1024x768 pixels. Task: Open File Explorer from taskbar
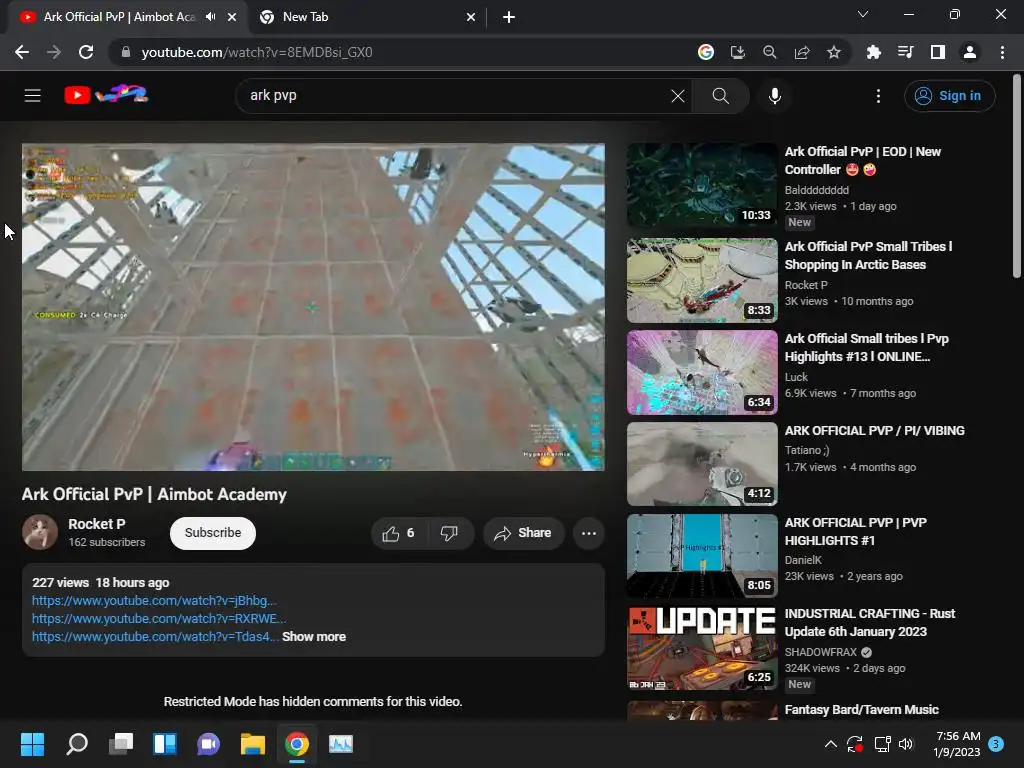pyautogui.click(x=253, y=744)
